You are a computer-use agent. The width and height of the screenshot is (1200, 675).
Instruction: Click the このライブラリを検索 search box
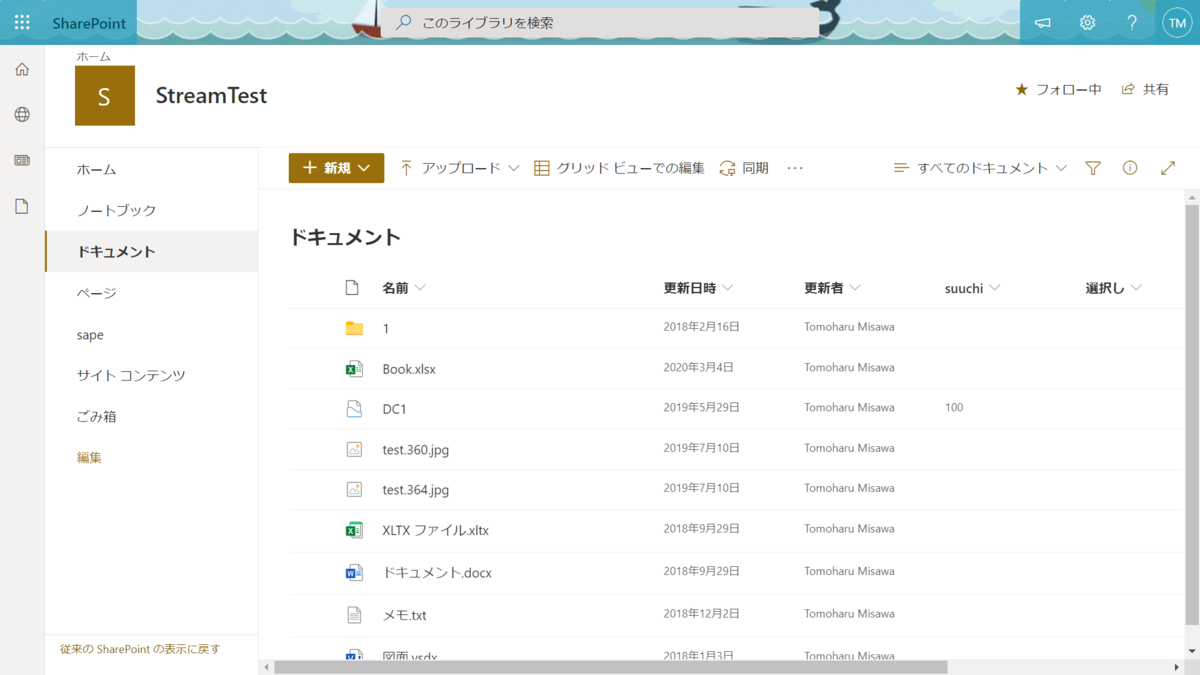pos(600,22)
